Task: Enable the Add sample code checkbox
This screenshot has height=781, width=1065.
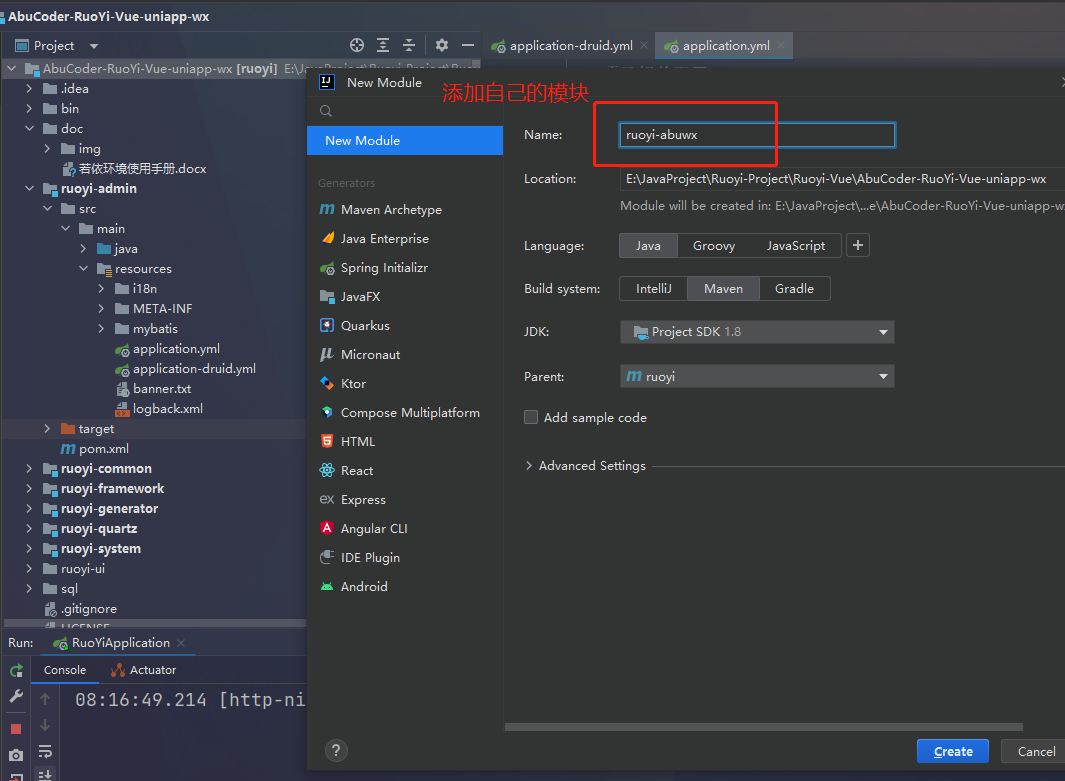Action: [531, 417]
